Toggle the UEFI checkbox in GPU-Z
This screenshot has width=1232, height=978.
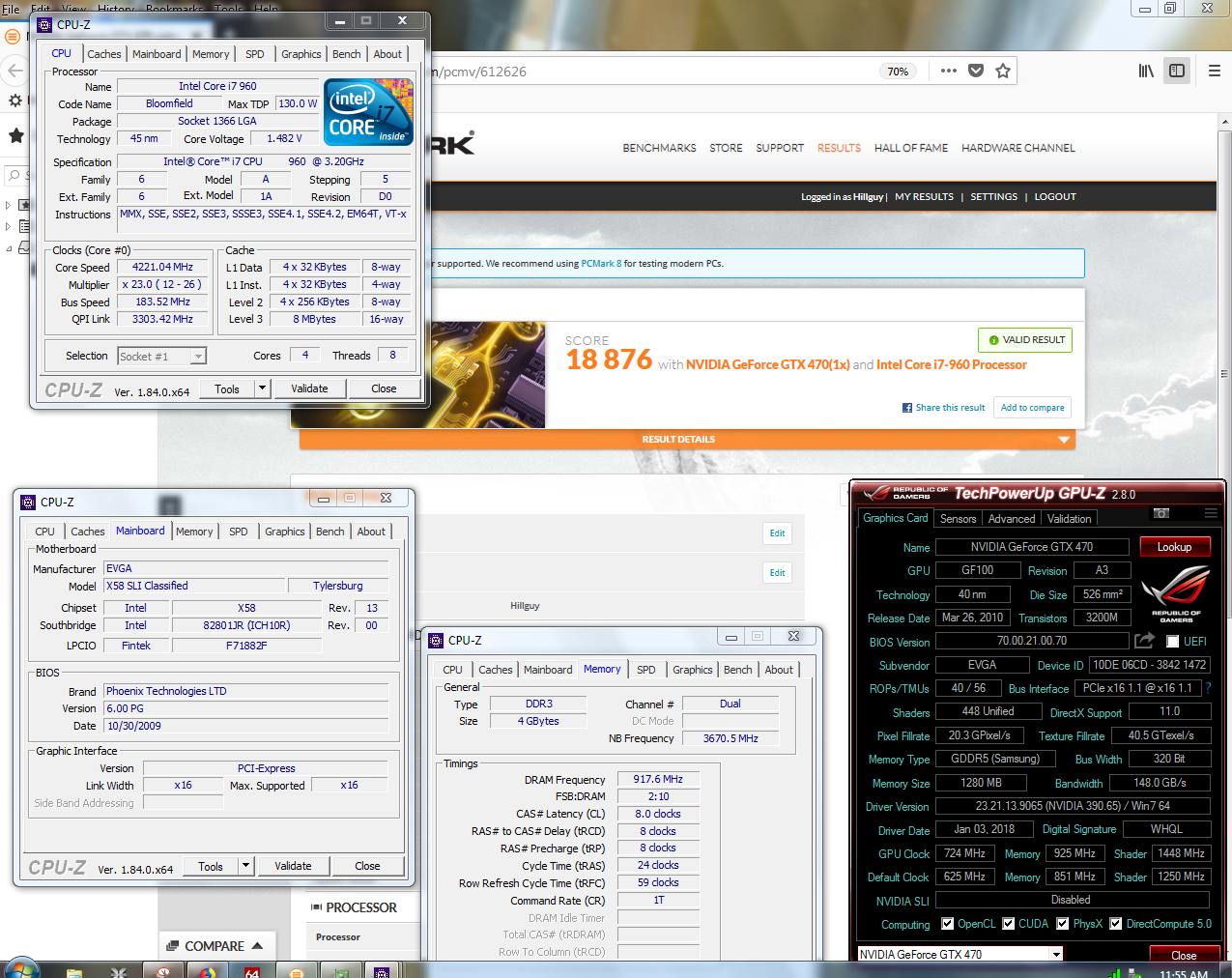pos(1173,642)
